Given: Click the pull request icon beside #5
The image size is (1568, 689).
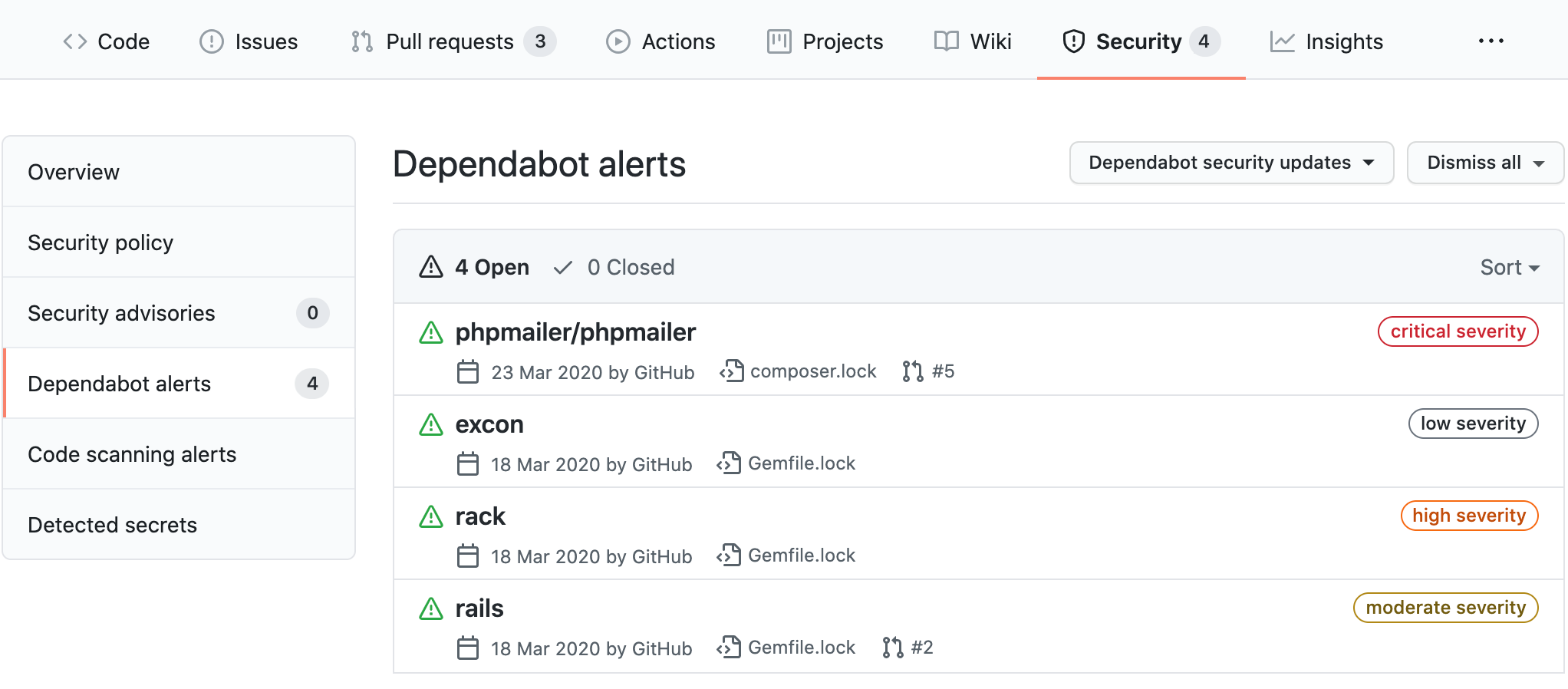Looking at the screenshot, I should coord(913,371).
